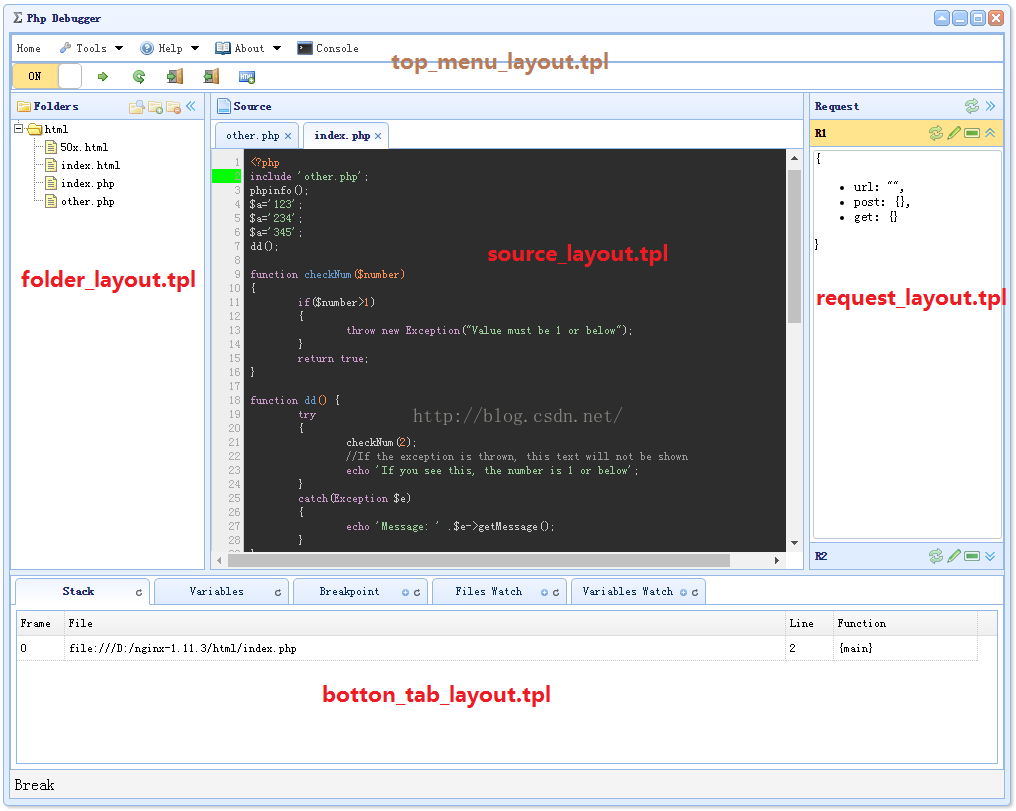Open index.html in the folder tree
This screenshot has width=1016, height=811.
point(89,165)
